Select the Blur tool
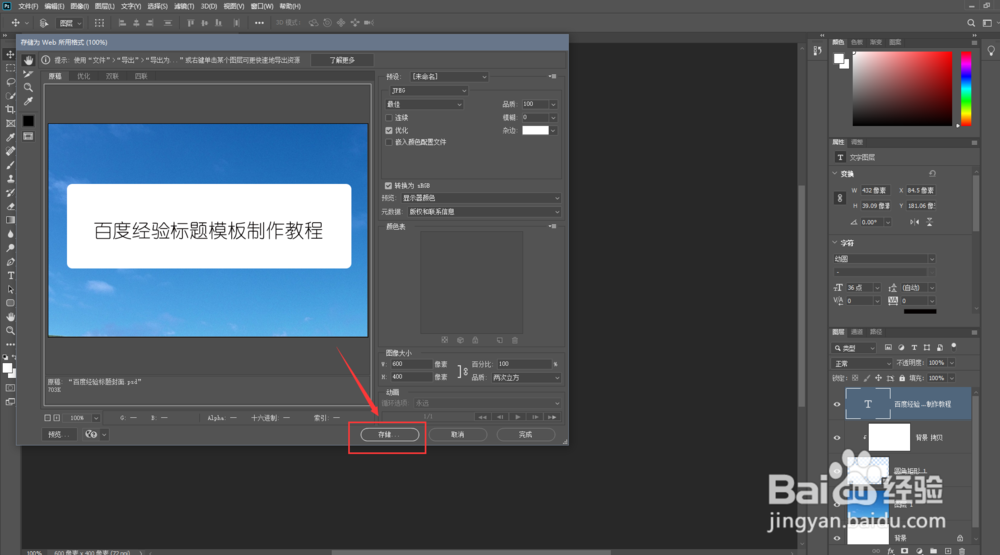The height and width of the screenshot is (555, 1000). coord(10,234)
